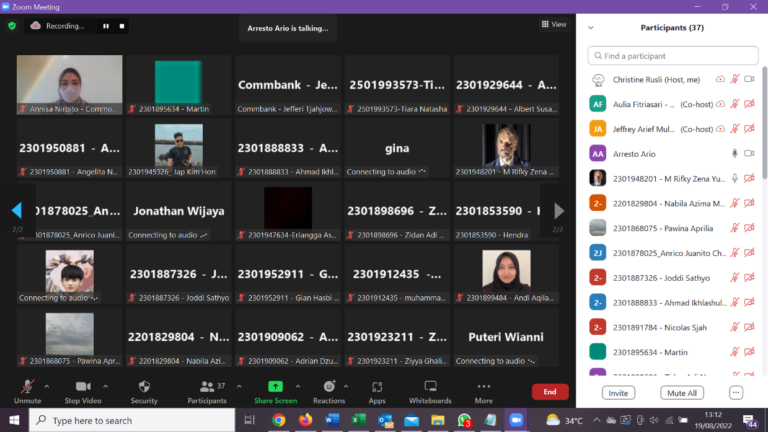
Task: Toggle video icon for Arresto Ario
Action: click(x=749, y=154)
